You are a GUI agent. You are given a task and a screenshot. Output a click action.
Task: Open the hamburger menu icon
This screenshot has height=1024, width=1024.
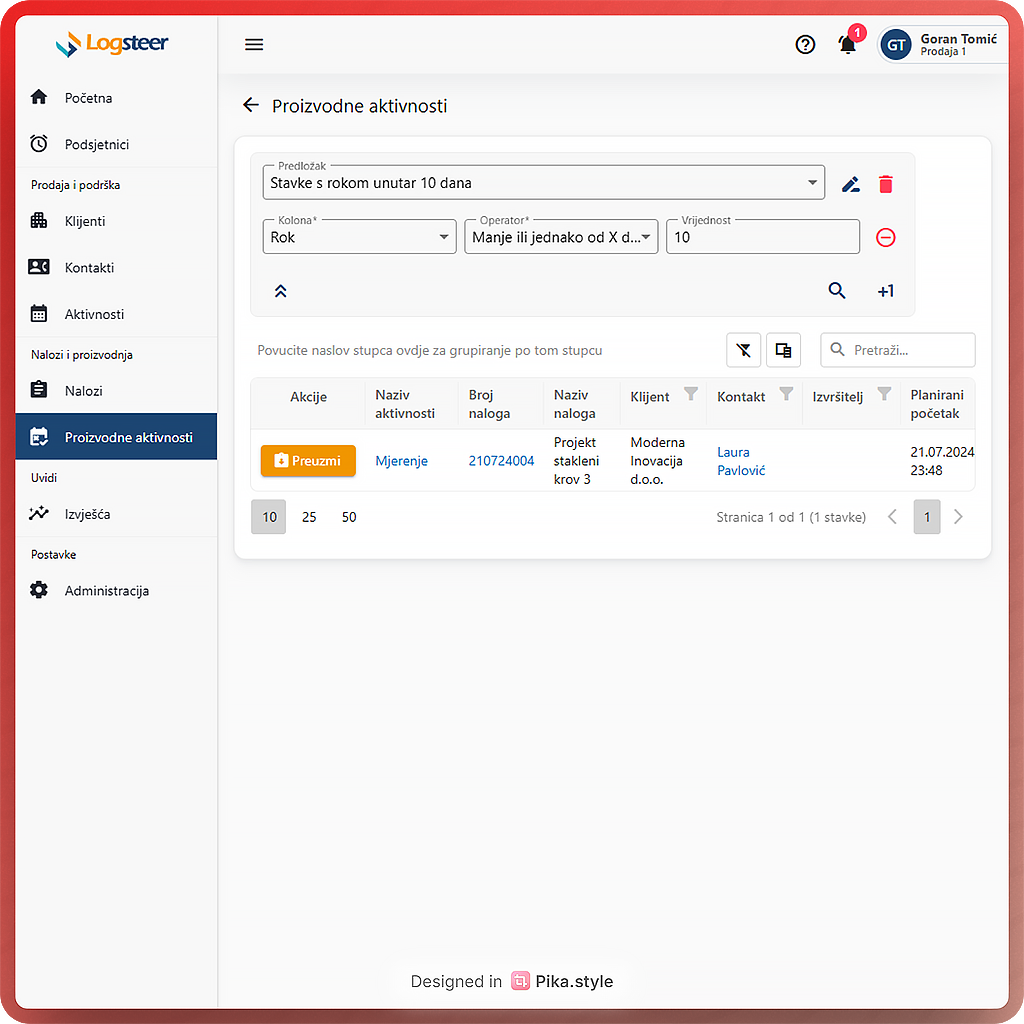[254, 44]
